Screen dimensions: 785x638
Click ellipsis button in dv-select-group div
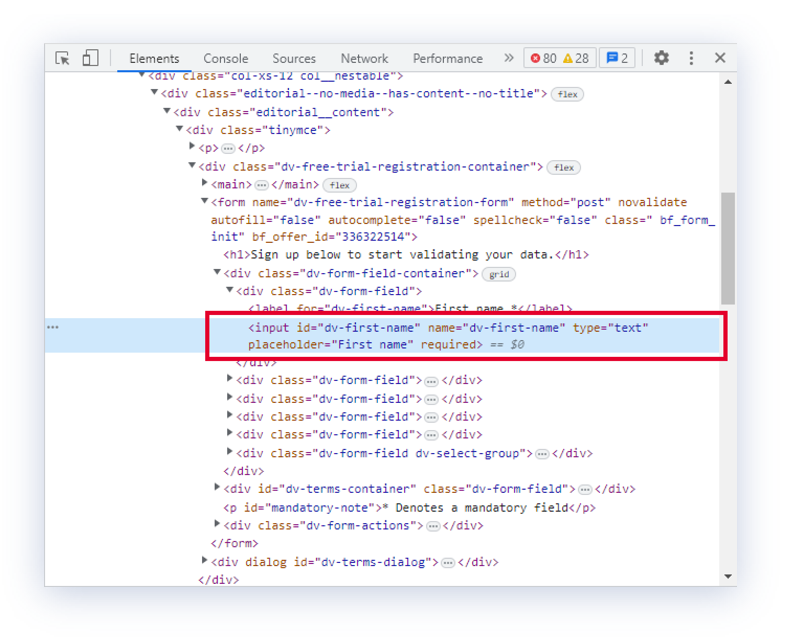[x=542, y=453]
